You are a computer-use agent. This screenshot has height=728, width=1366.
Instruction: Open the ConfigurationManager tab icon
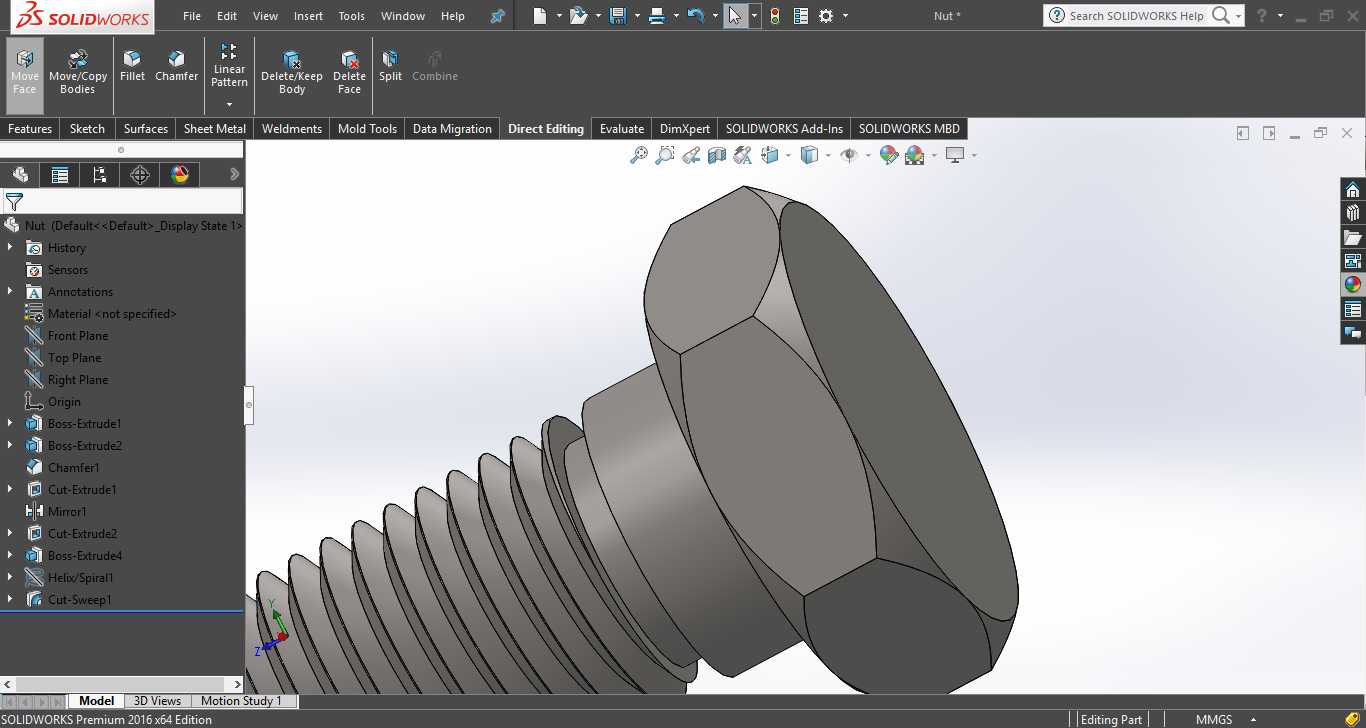(100, 175)
